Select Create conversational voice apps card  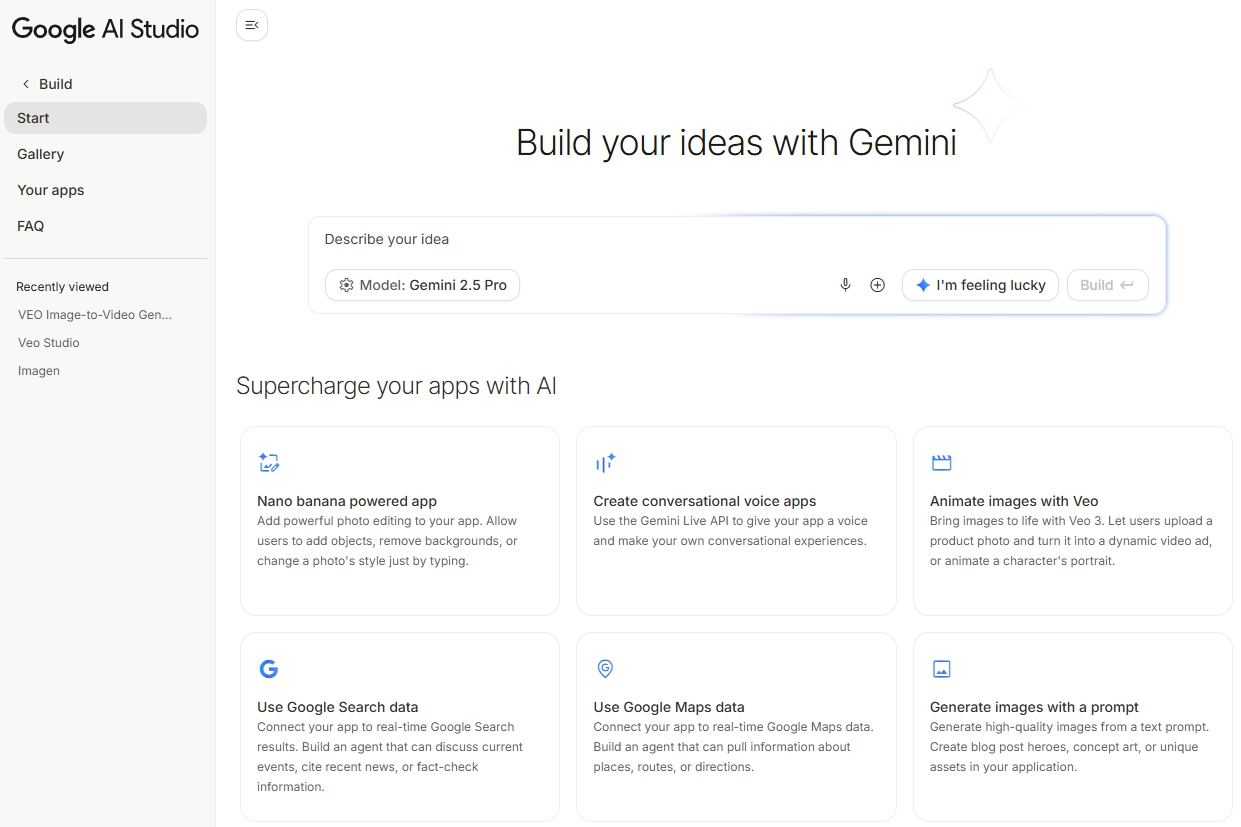tap(736, 521)
